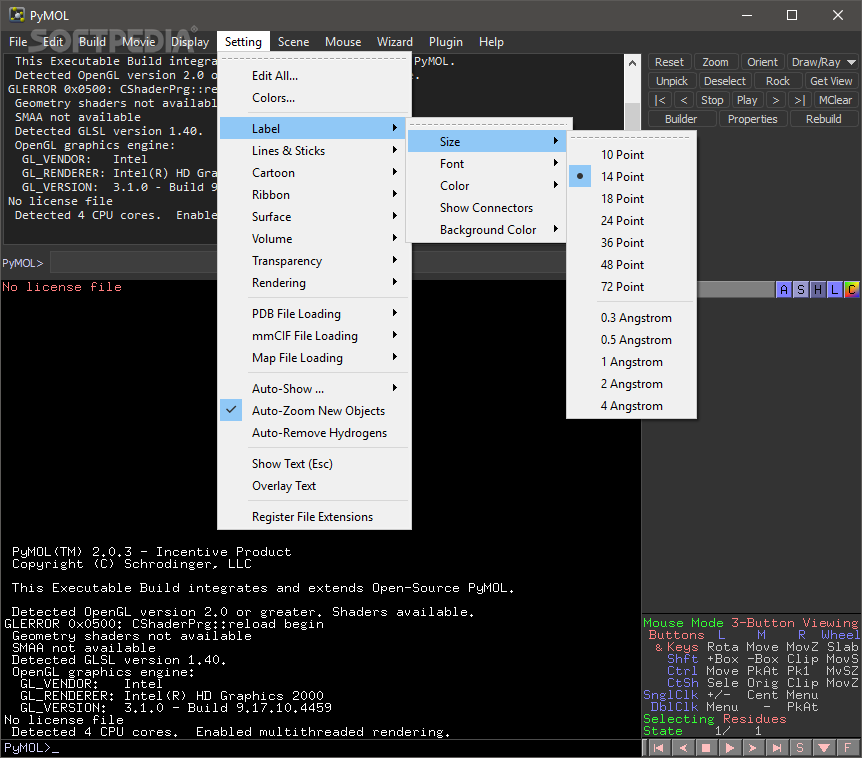This screenshot has height=758, width=862.
Task: Click the L (Label) object button
Action: [835, 290]
